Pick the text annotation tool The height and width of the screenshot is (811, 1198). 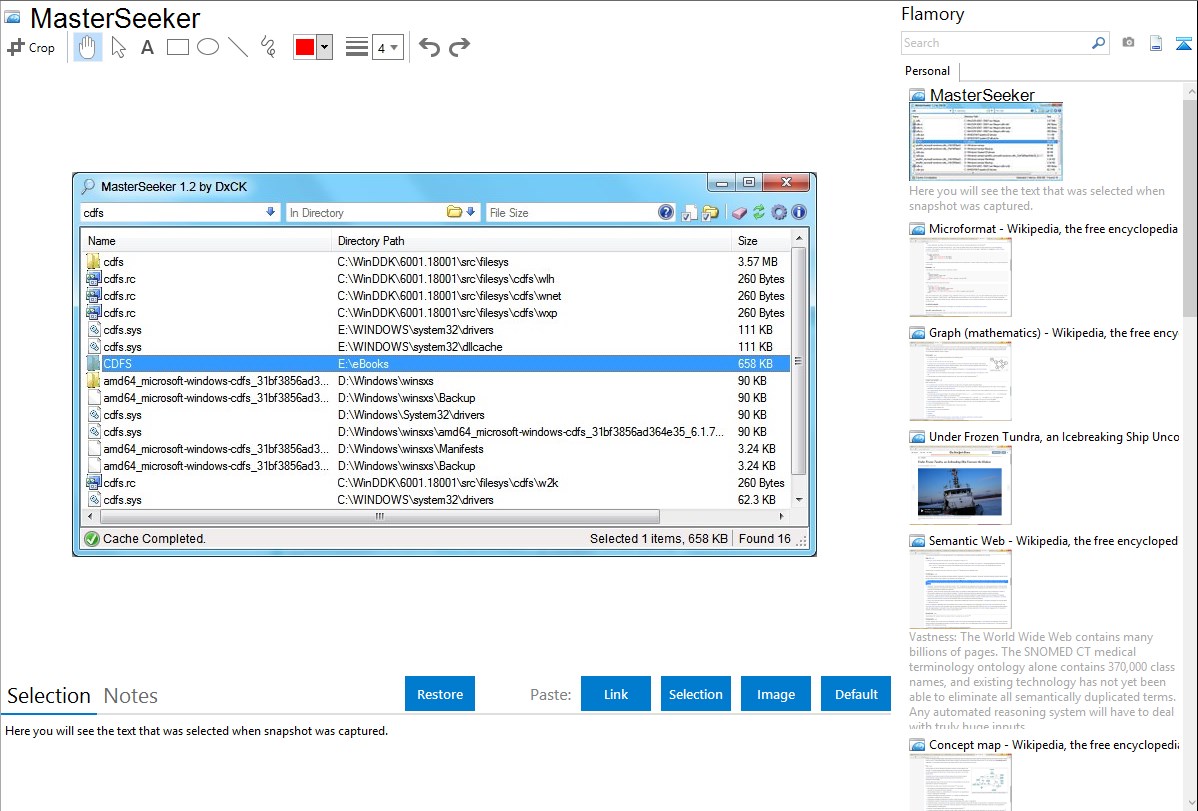147,47
